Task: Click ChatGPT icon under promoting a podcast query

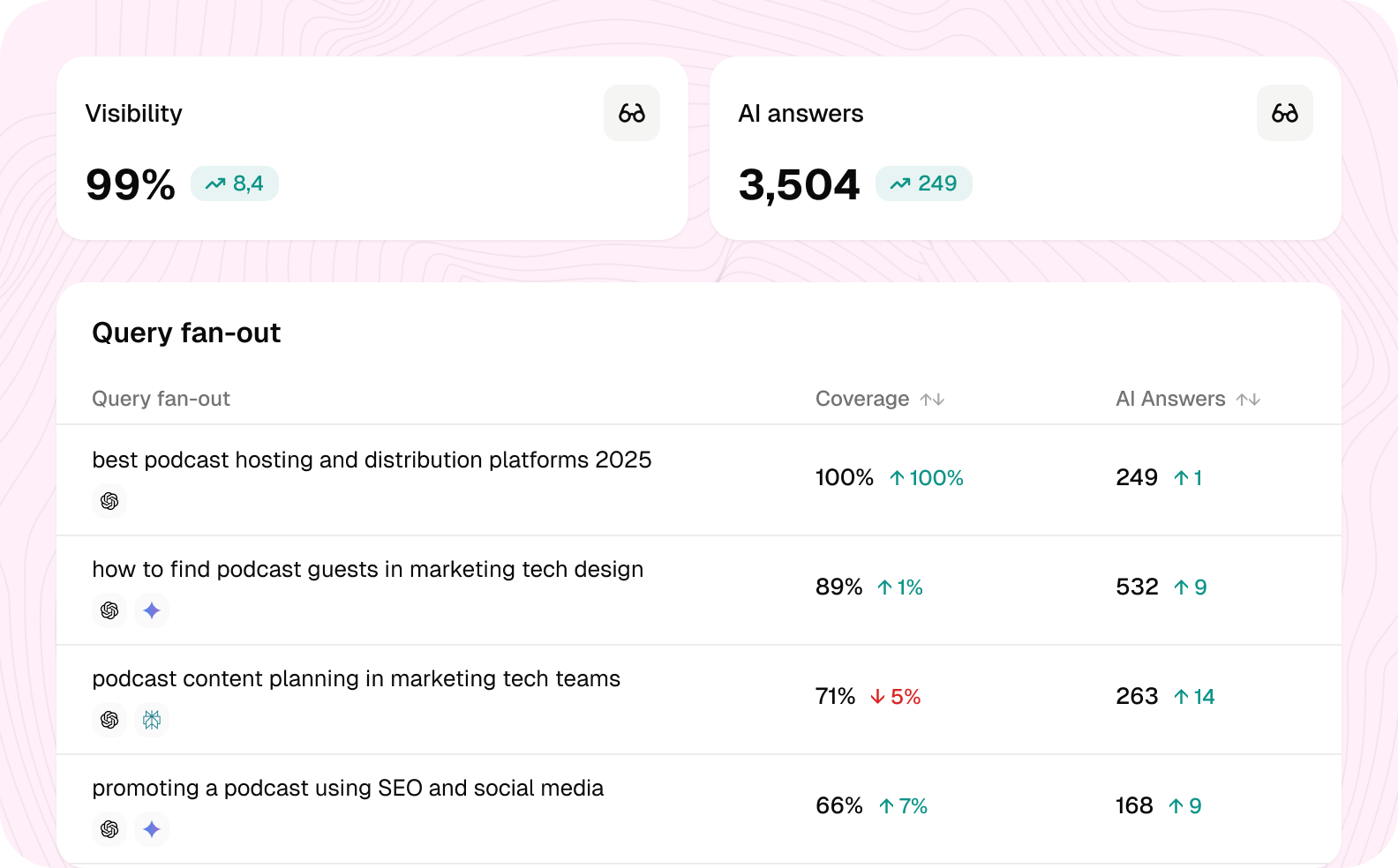Action: coord(109,829)
